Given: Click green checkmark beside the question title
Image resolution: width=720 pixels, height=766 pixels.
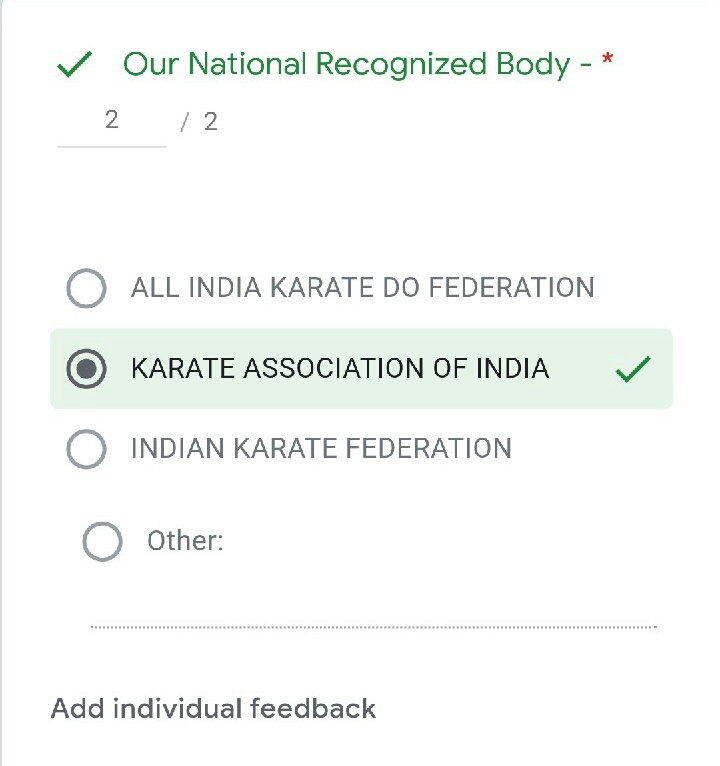Looking at the screenshot, I should point(76,66).
